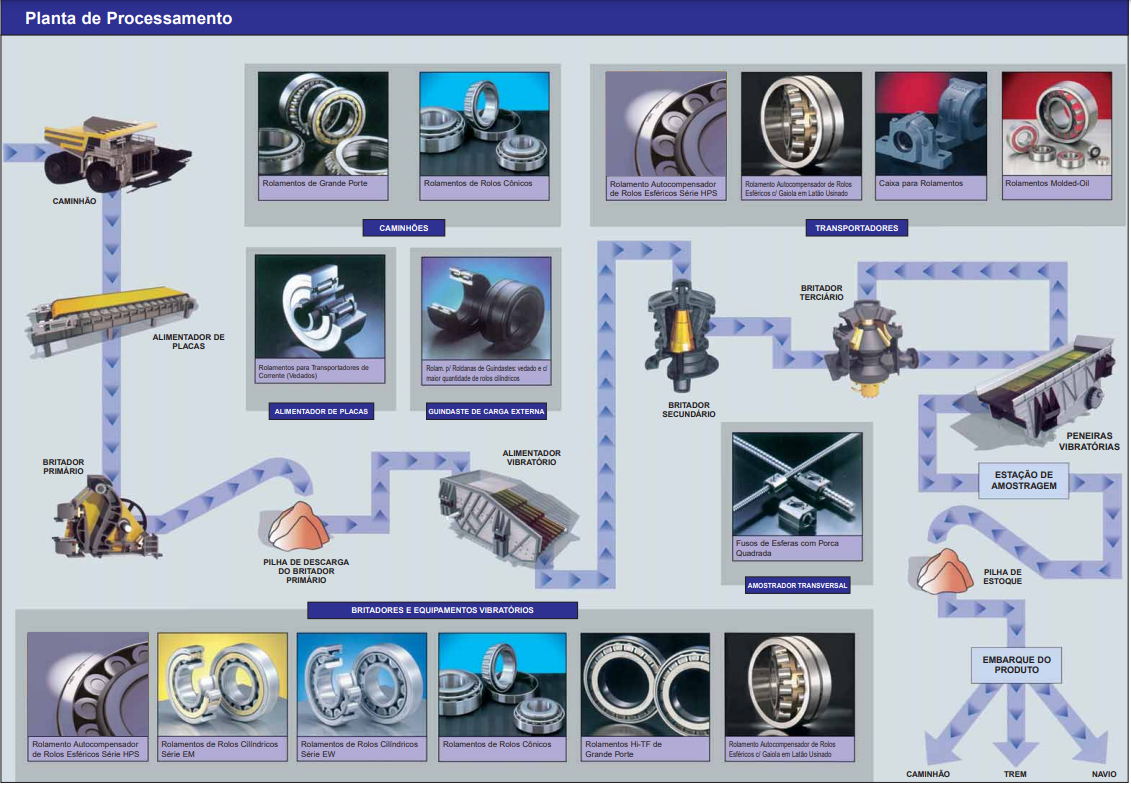
Task: Click the CAMINHÃO caption under the truck
Action: click(x=74, y=201)
